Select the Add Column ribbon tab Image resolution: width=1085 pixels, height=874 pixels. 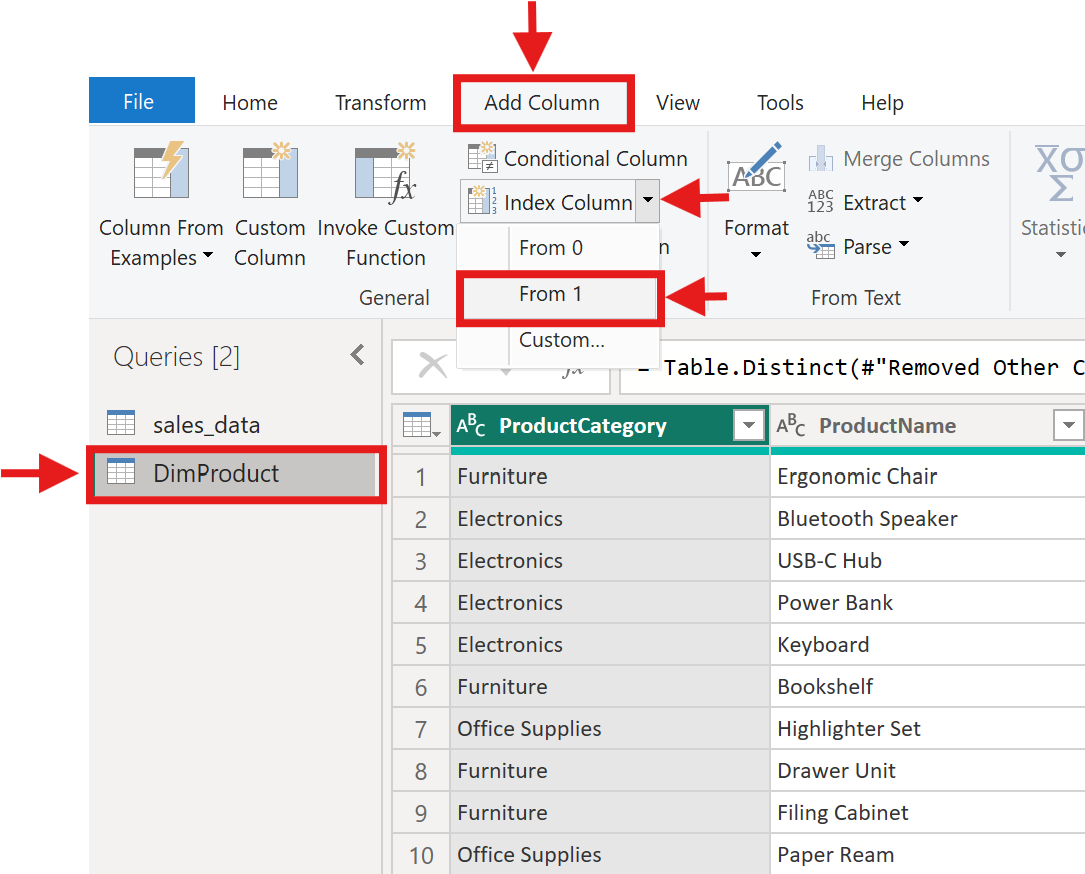pos(542,102)
